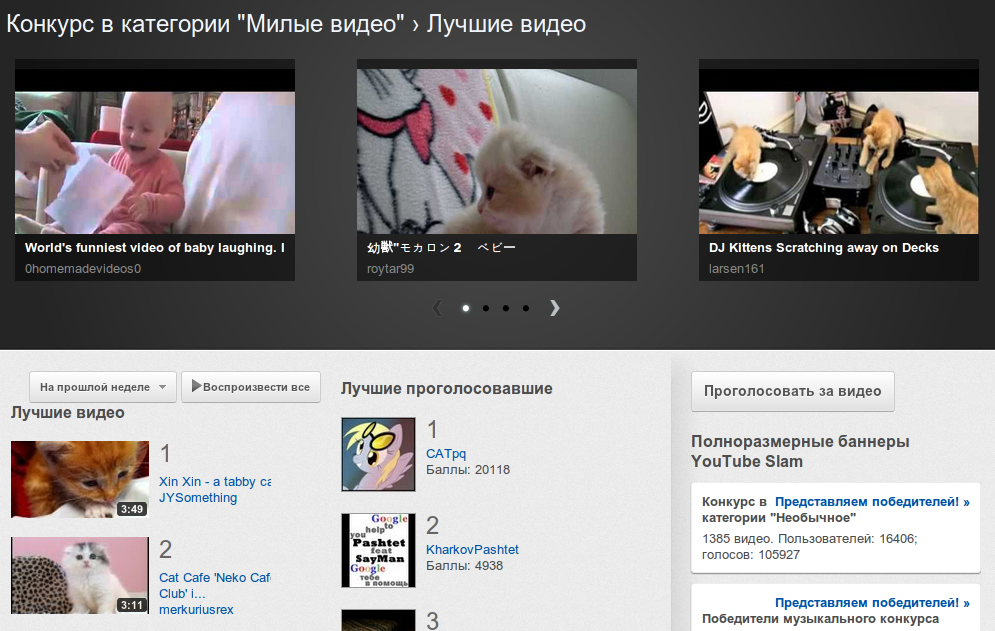Open "Представляем победителей!" link for "Необычное" contest
The width and height of the screenshot is (995, 631).
[x=872, y=501]
